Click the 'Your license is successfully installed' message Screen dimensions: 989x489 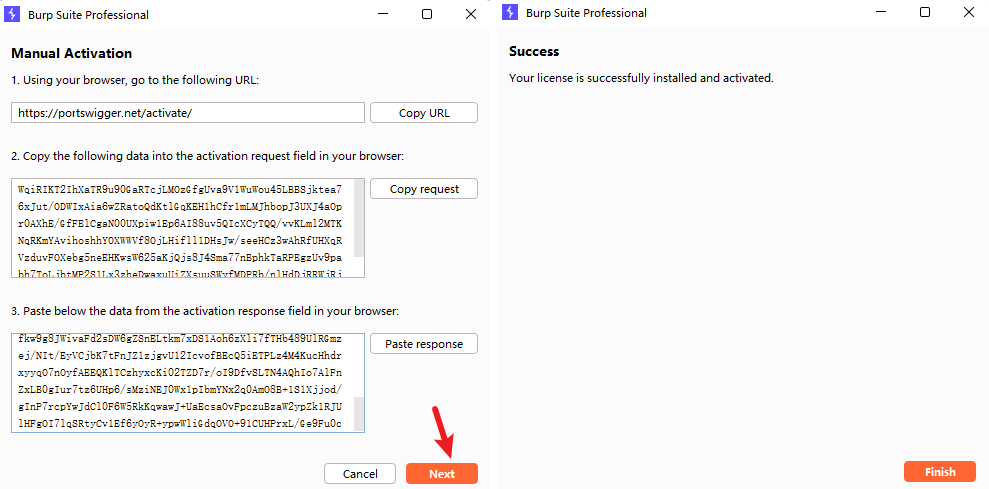pos(641,79)
